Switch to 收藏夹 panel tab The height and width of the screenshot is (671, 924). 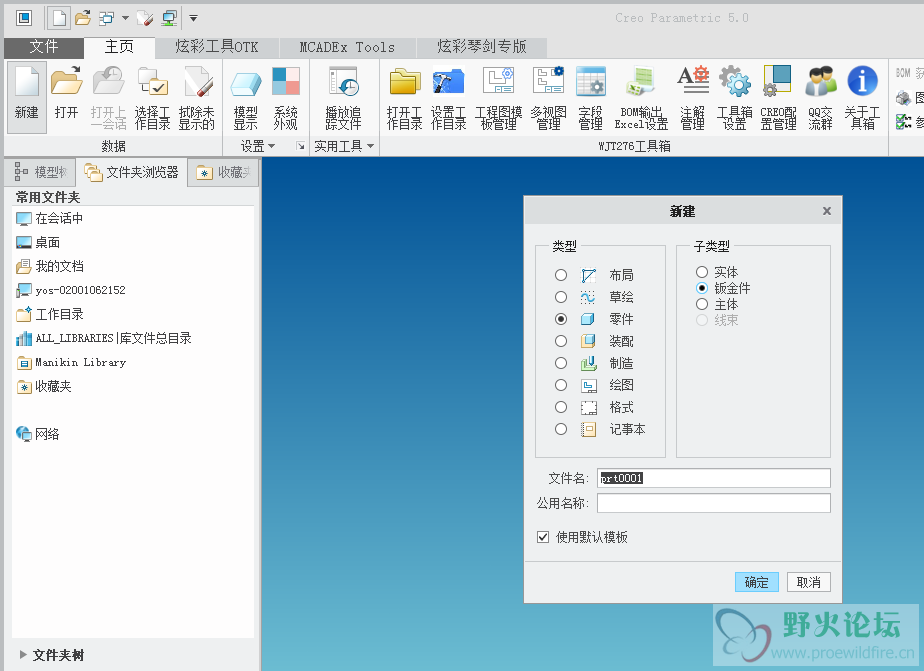pyautogui.click(x=224, y=172)
